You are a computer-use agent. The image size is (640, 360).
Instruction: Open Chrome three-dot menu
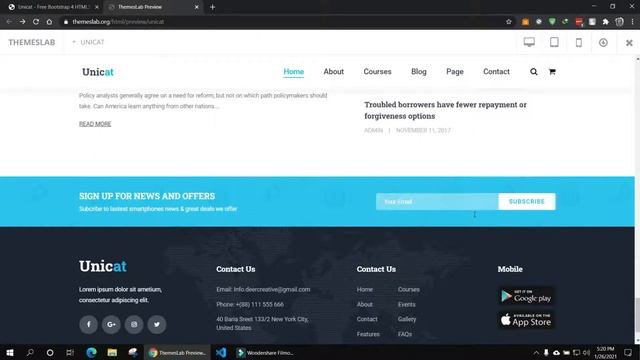[x=633, y=22]
